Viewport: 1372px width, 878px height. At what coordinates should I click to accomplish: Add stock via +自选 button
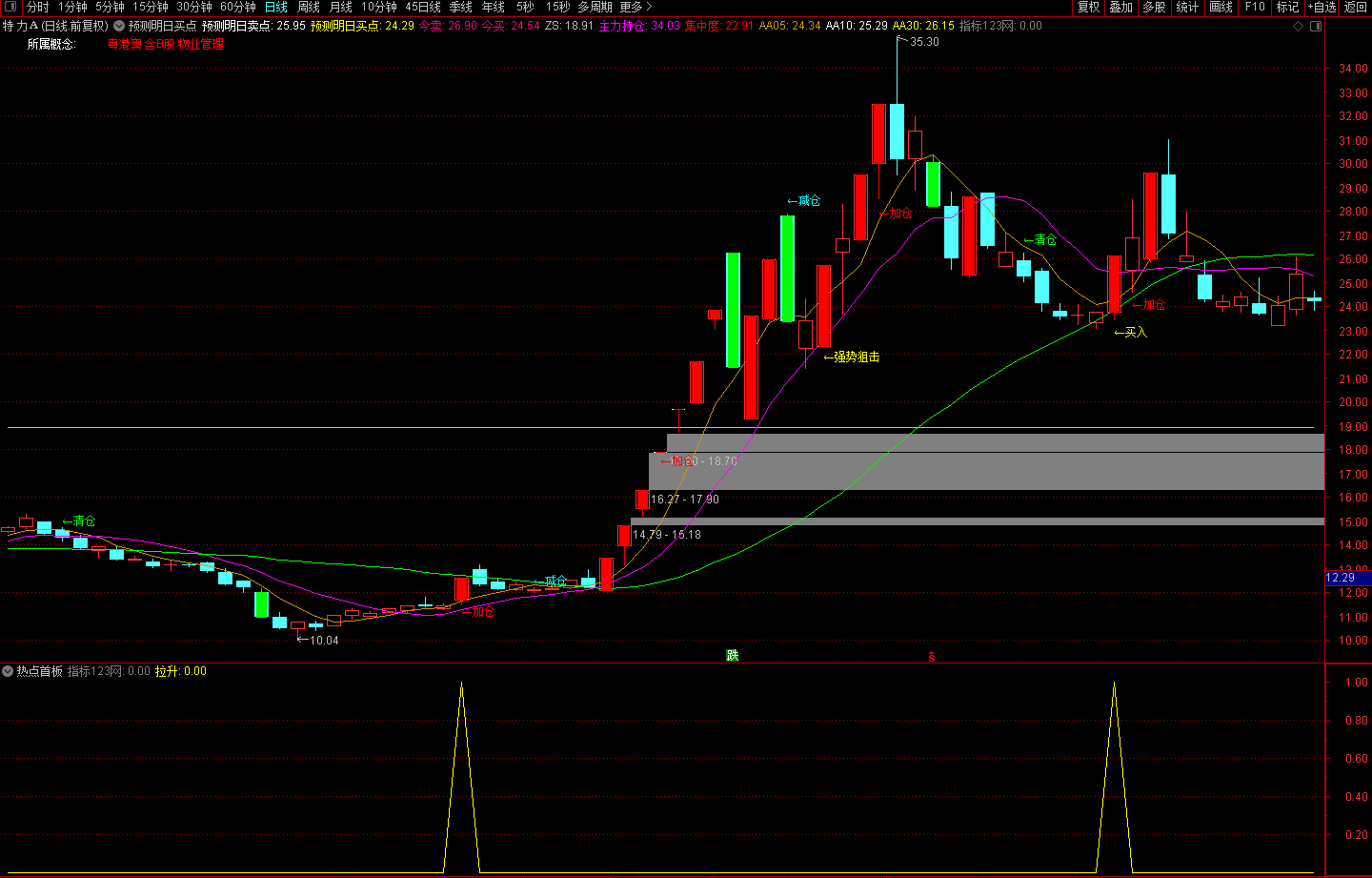(1322, 7)
